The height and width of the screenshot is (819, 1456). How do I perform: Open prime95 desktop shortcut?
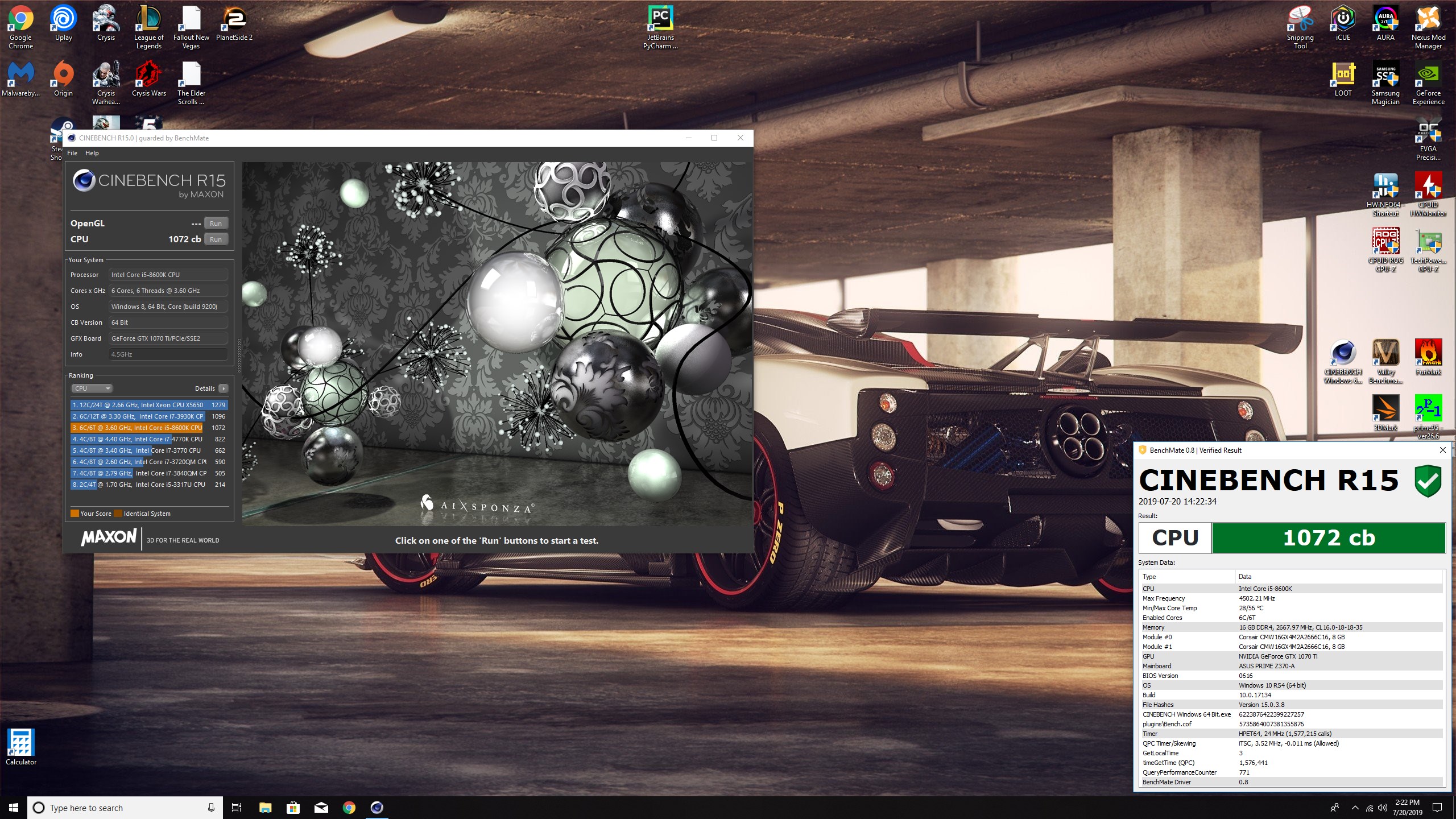[1428, 416]
